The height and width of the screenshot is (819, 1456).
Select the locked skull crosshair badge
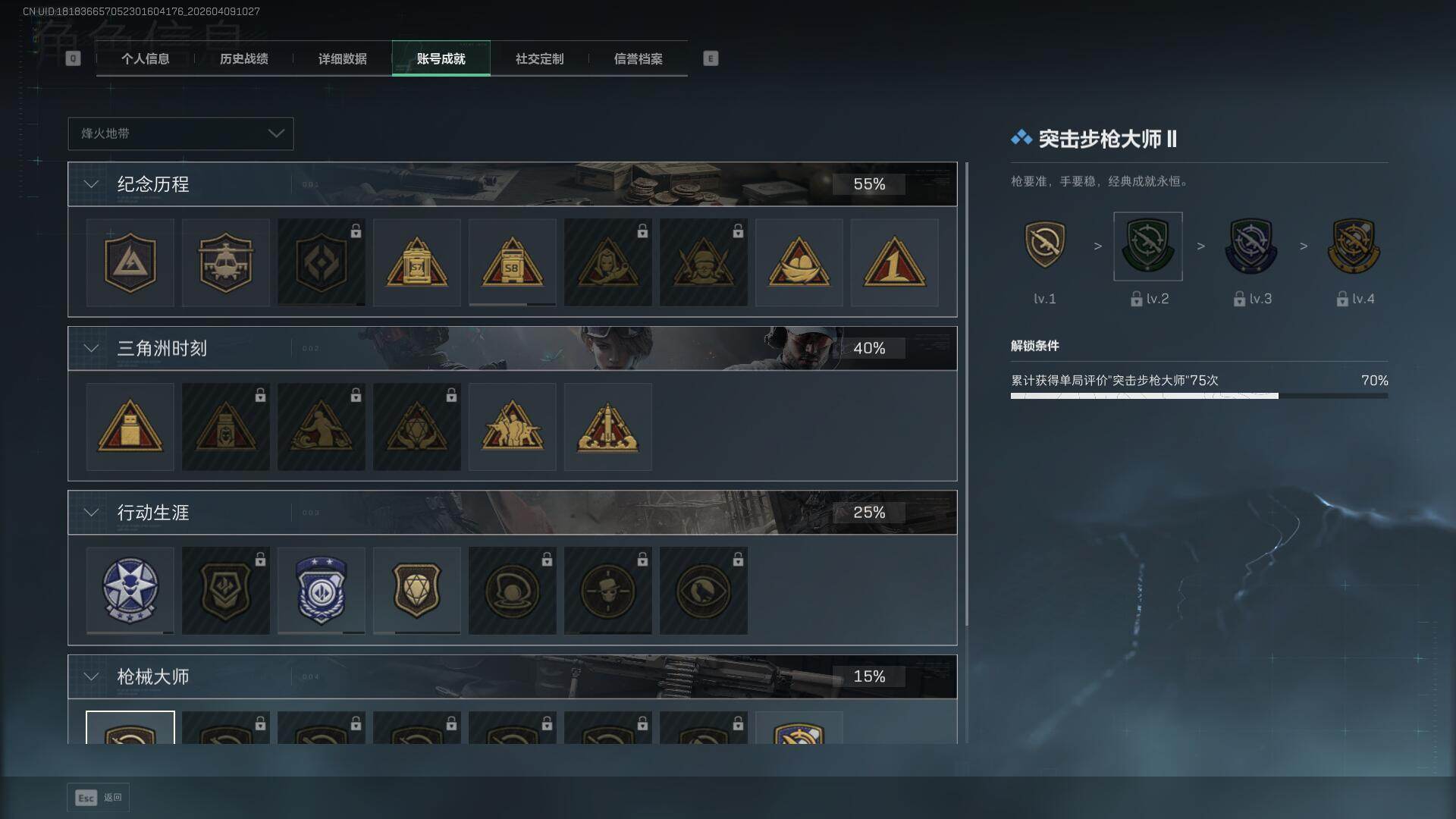[x=607, y=591]
